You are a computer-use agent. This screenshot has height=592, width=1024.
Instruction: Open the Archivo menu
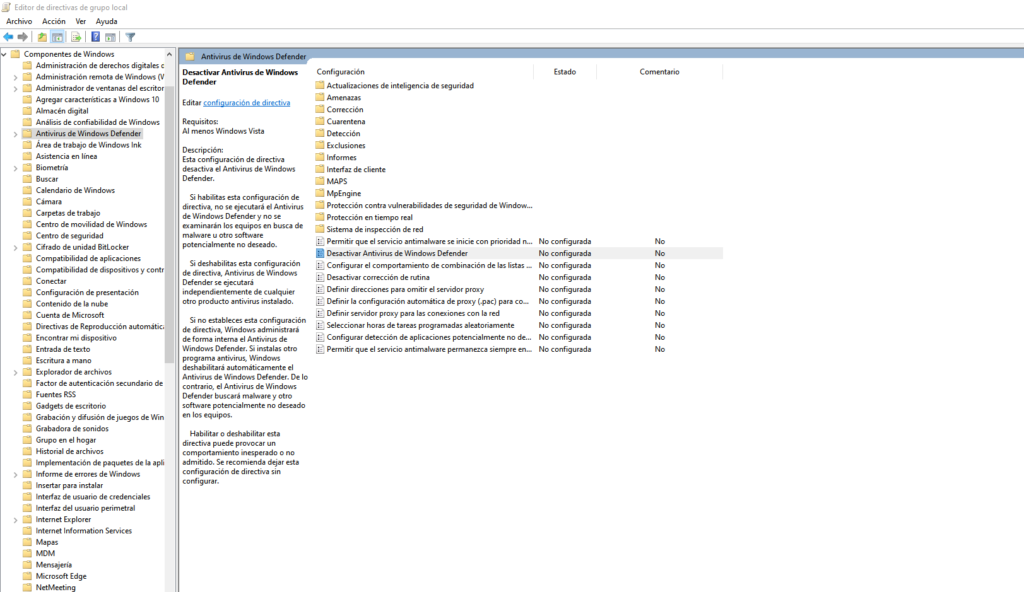[19, 22]
